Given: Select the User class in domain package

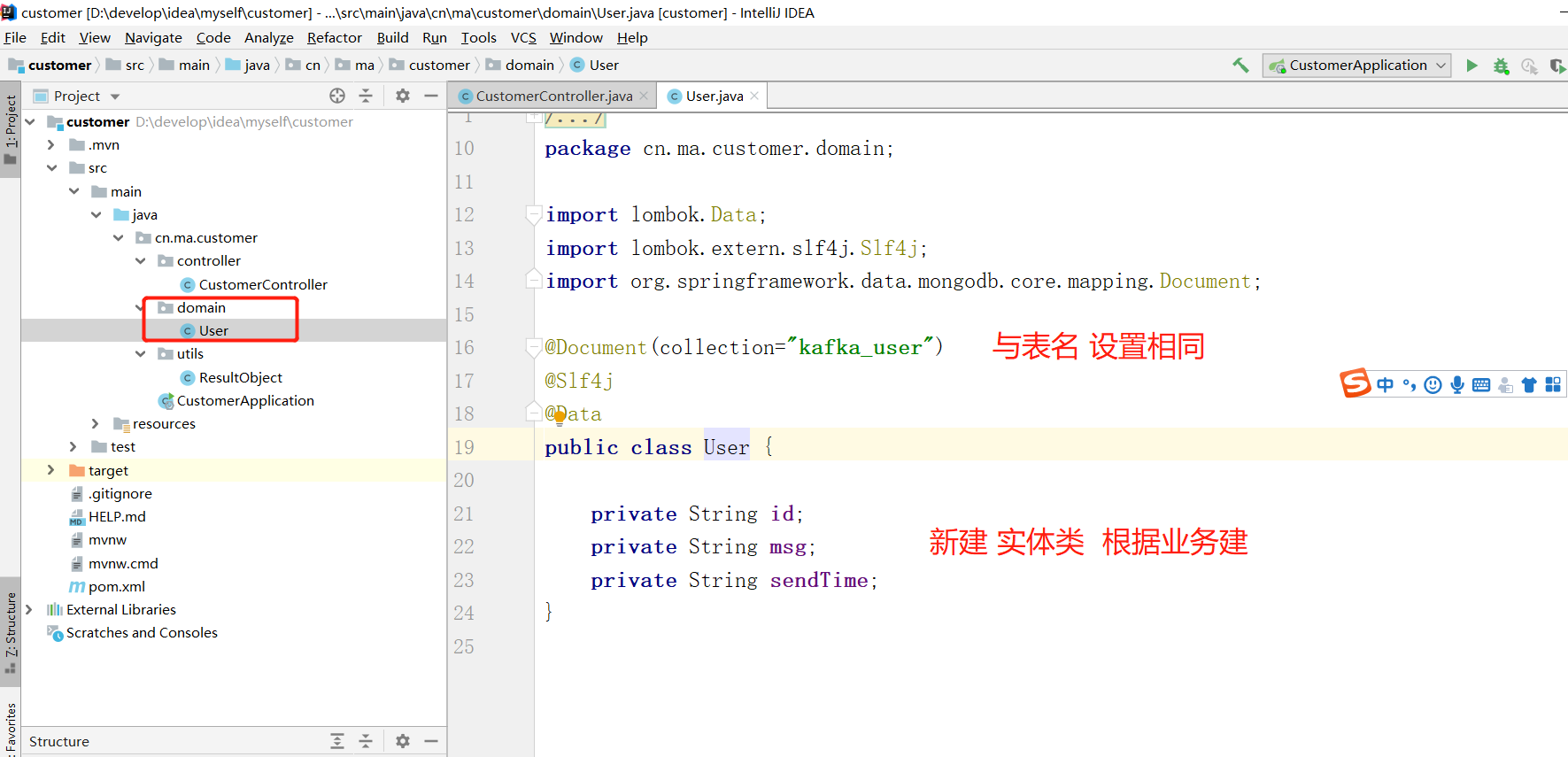Looking at the screenshot, I should 205,330.
